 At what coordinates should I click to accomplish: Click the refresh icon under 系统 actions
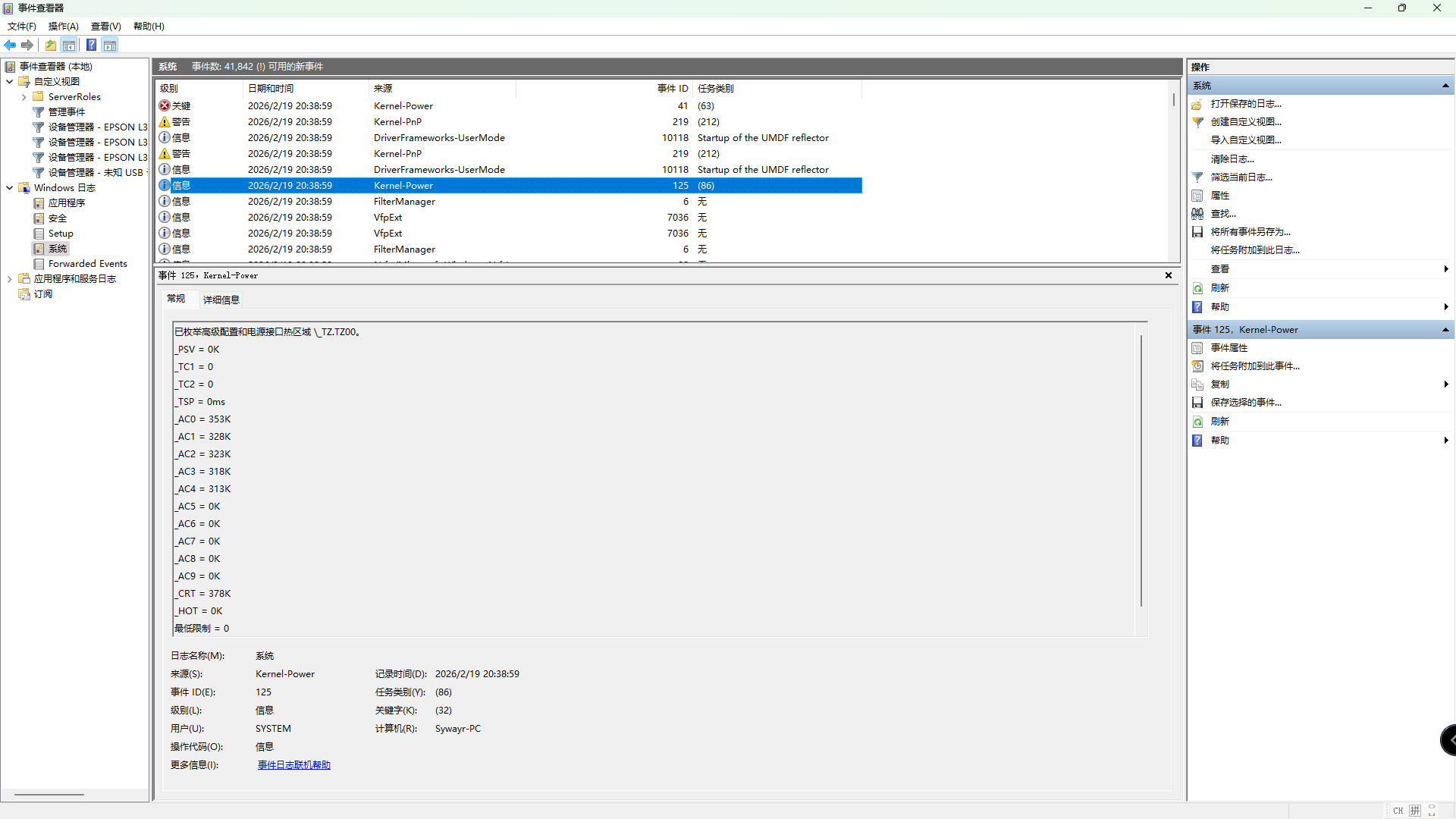[1197, 288]
